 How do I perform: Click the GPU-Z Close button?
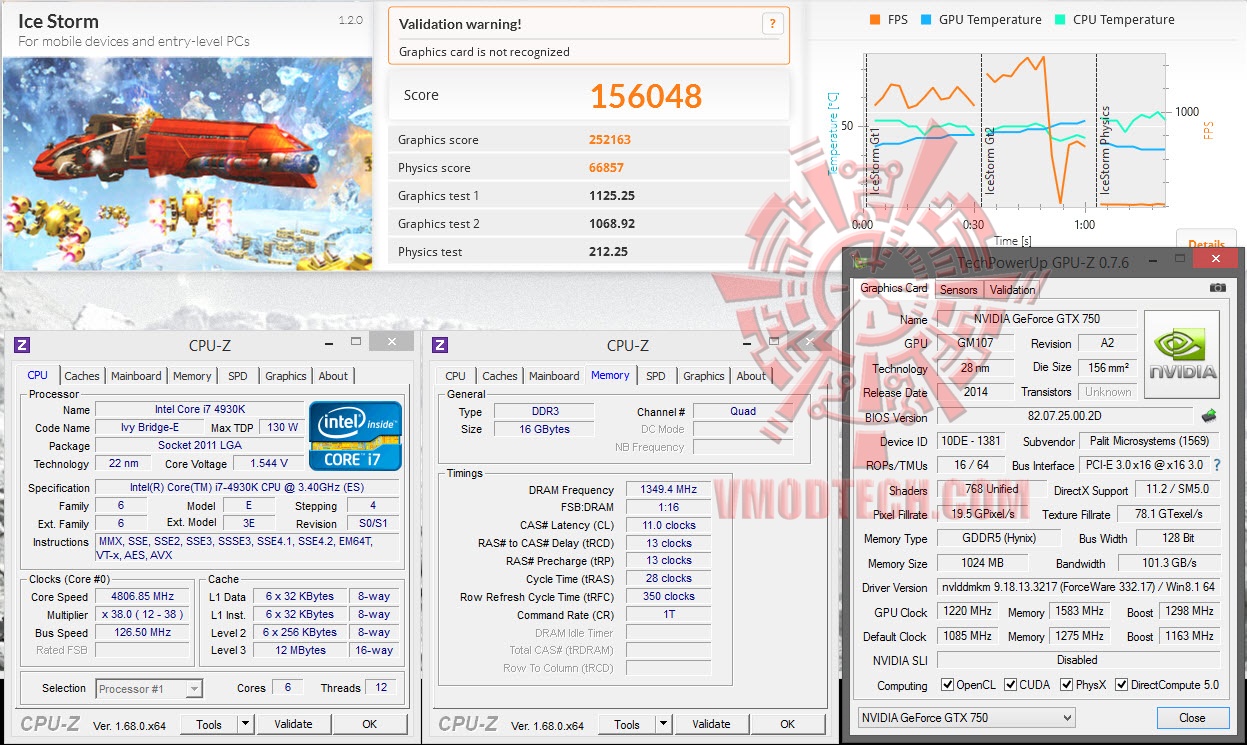coord(1192,717)
